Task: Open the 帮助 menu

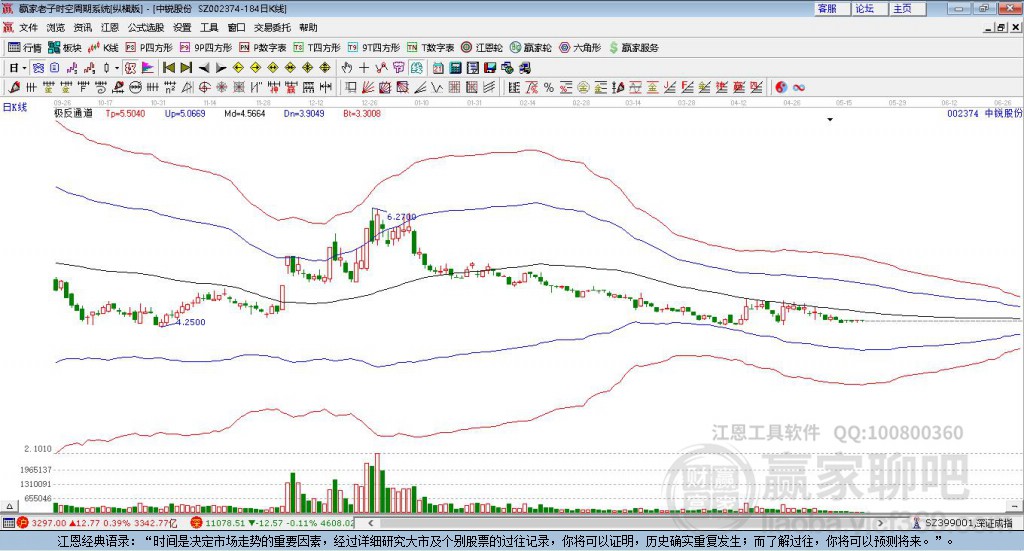Action: pos(308,27)
